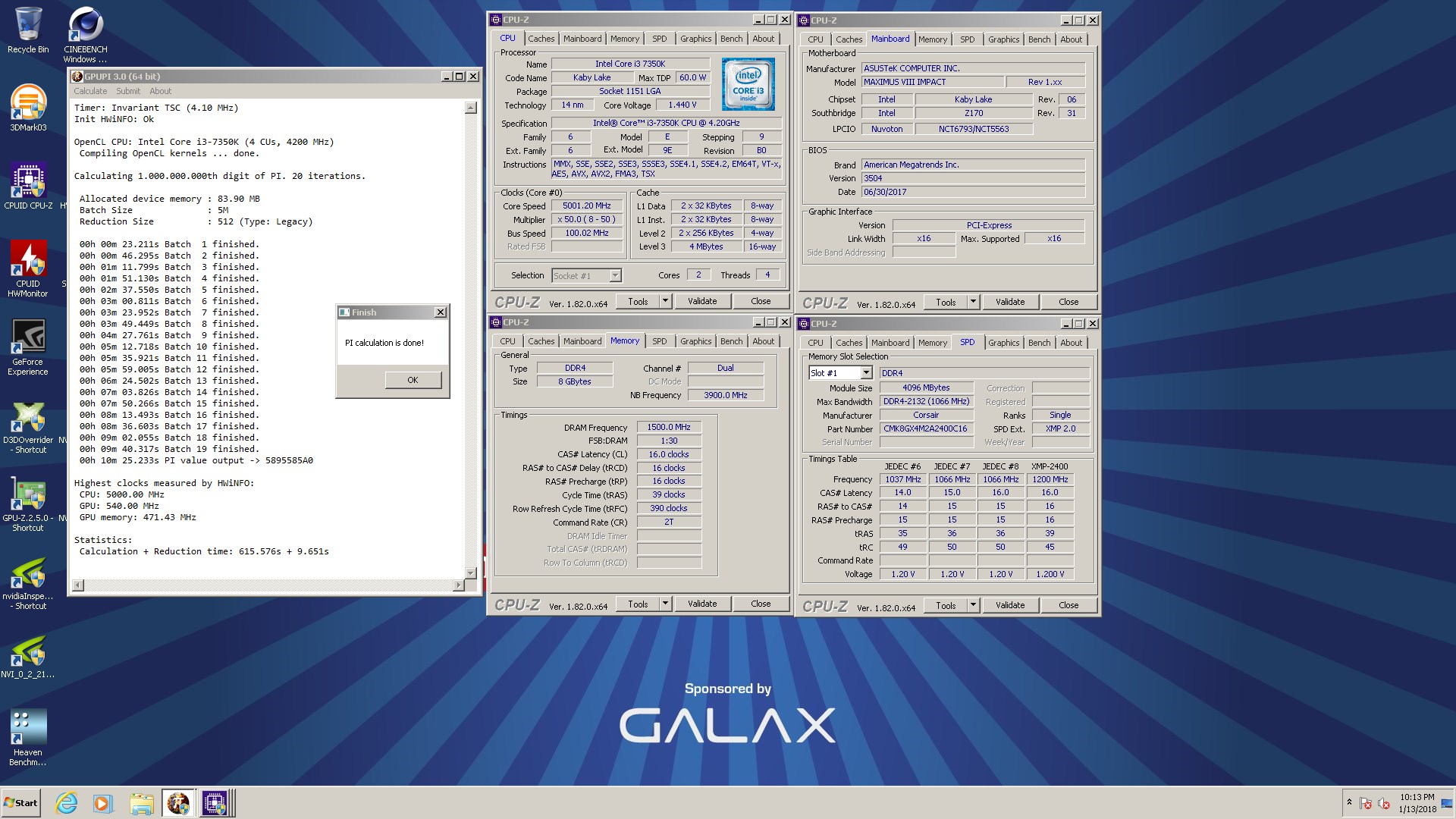
Task: Show hidden tray icons arrow
Action: click(x=1348, y=802)
